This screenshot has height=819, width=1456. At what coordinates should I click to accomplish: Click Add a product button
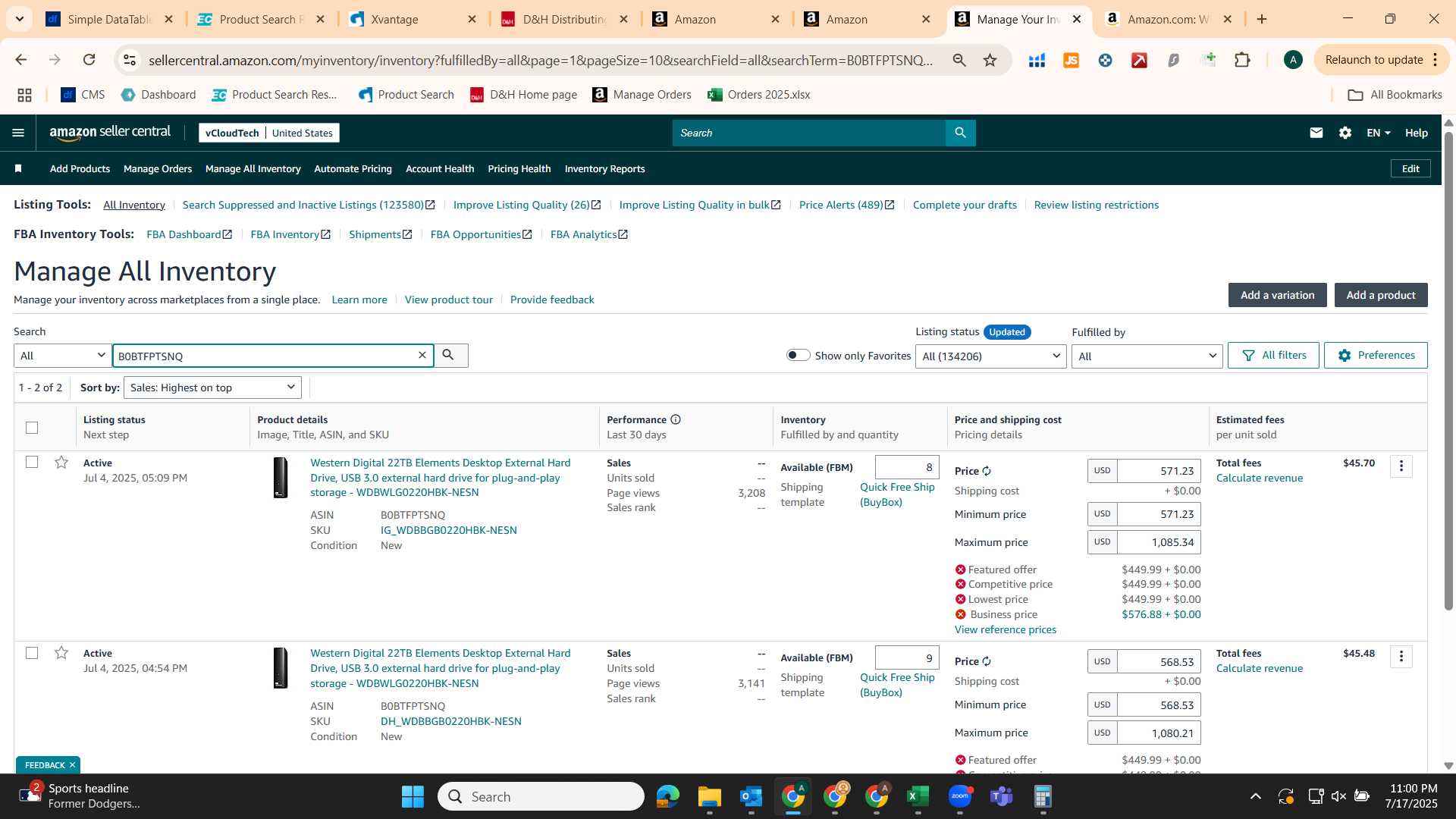coord(1381,295)
